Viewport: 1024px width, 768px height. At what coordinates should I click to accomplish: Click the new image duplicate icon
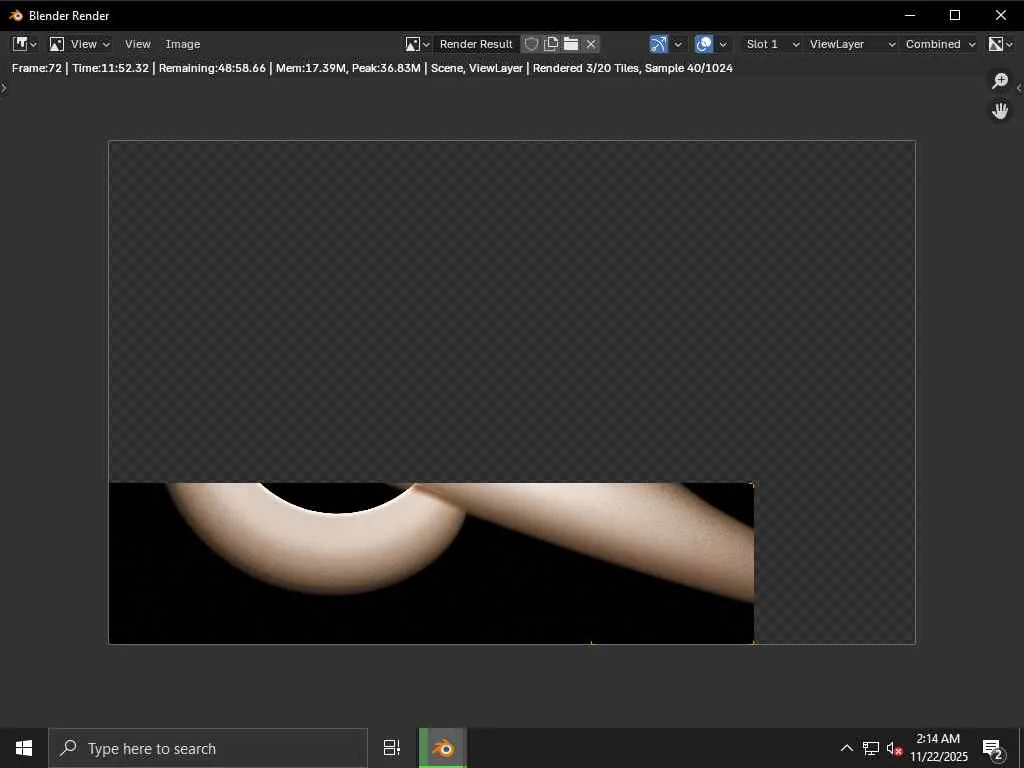pos(551,44)
